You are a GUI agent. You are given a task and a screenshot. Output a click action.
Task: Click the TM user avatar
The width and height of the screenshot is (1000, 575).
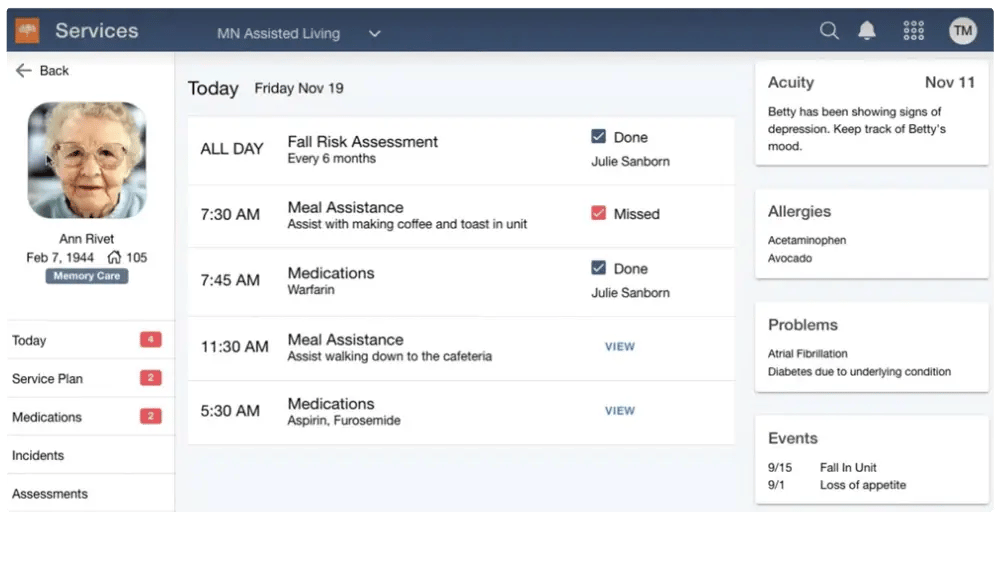point(962,31)
